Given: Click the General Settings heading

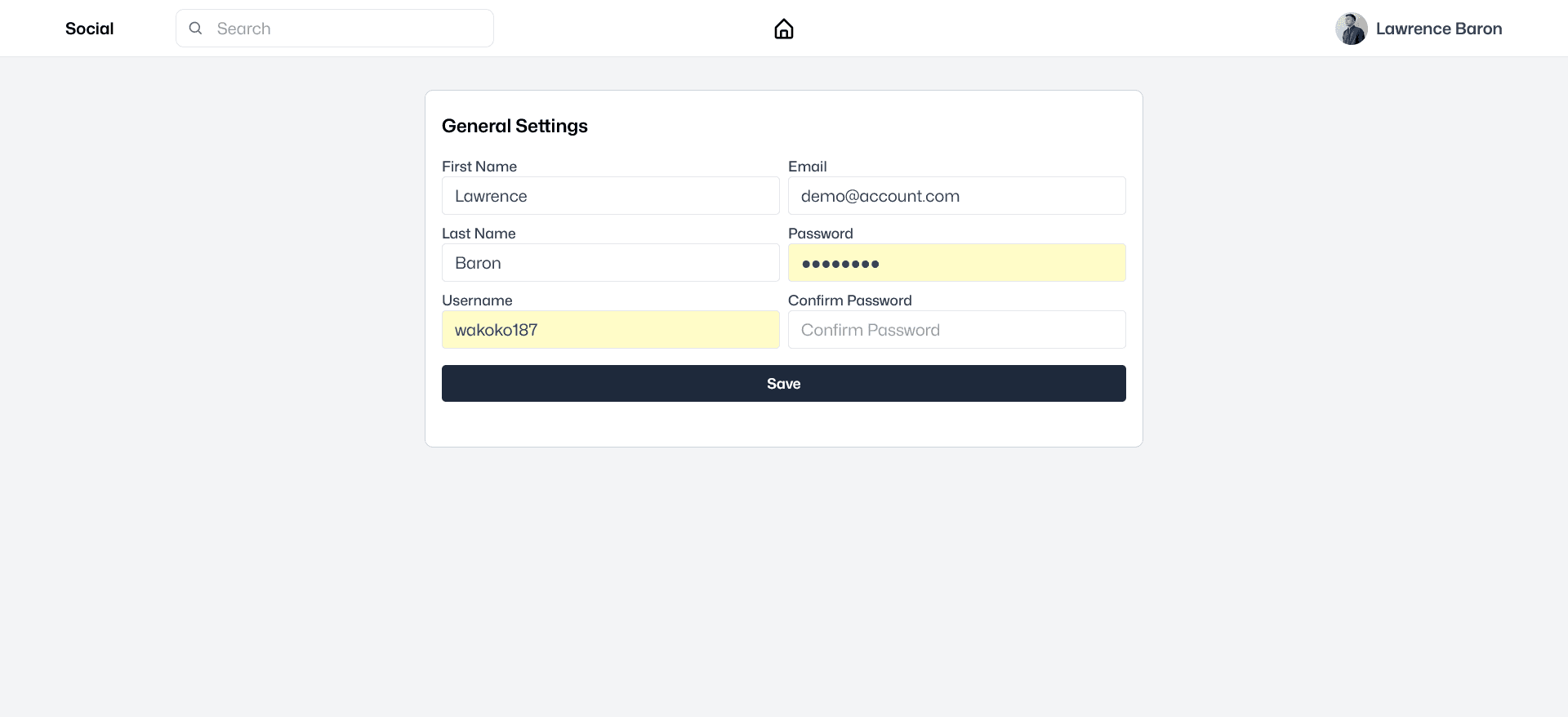Looking at the screenshot, I should pyautogui.click(x=514, y=126).
